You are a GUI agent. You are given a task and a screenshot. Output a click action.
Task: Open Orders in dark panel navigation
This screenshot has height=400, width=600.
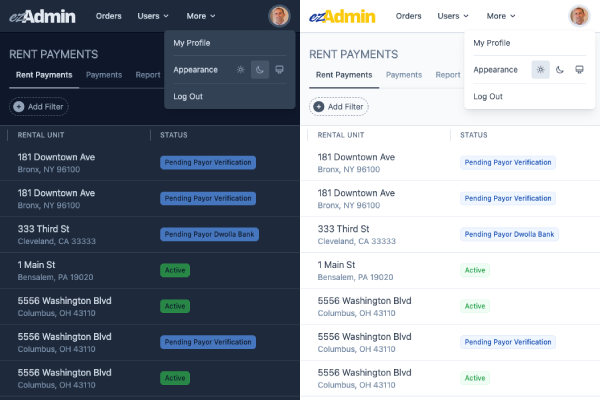point(109,16)
